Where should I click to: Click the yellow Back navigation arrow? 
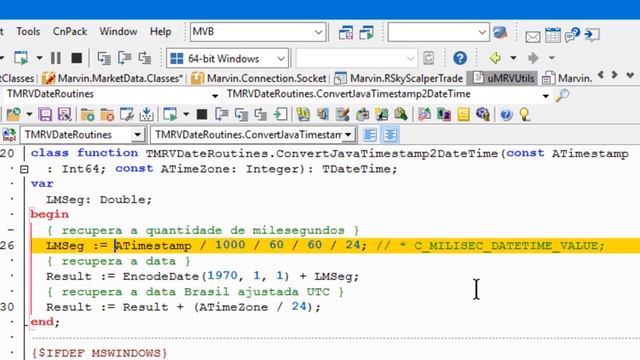pos(495,58)
